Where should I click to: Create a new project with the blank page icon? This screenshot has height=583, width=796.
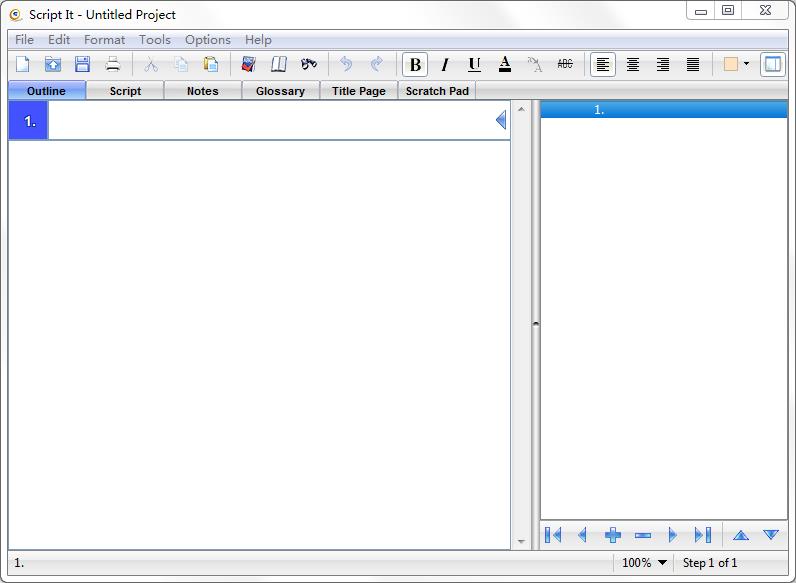[23, 64]
